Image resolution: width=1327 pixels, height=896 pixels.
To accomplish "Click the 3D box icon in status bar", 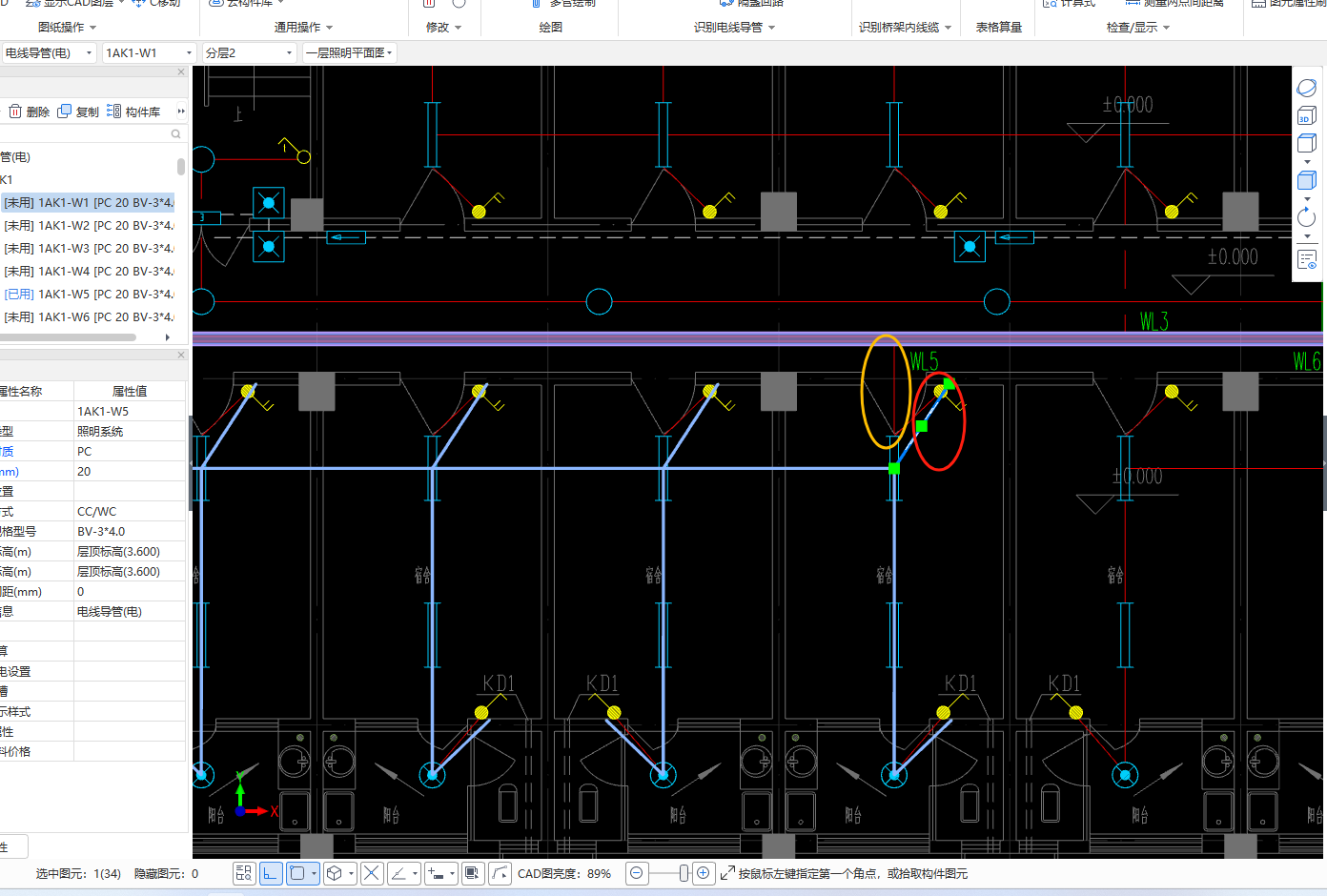I will (x=335, y=873).
